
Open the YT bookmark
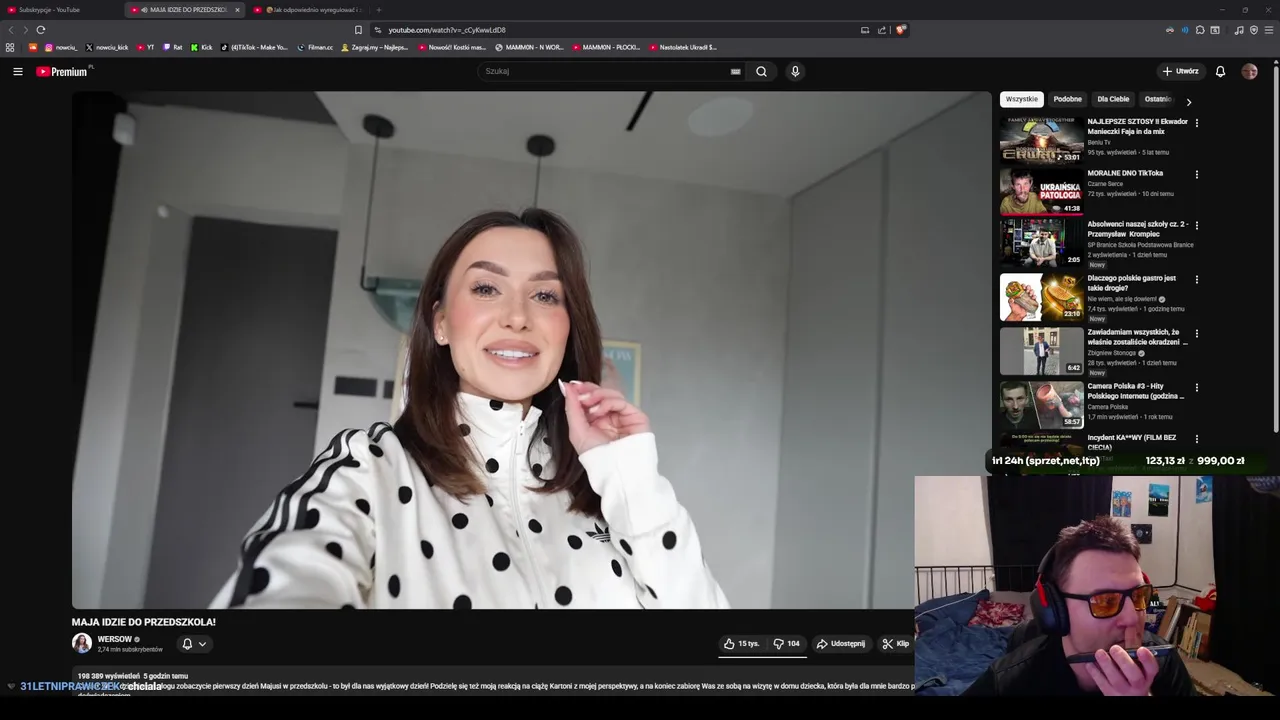[146, 47]
